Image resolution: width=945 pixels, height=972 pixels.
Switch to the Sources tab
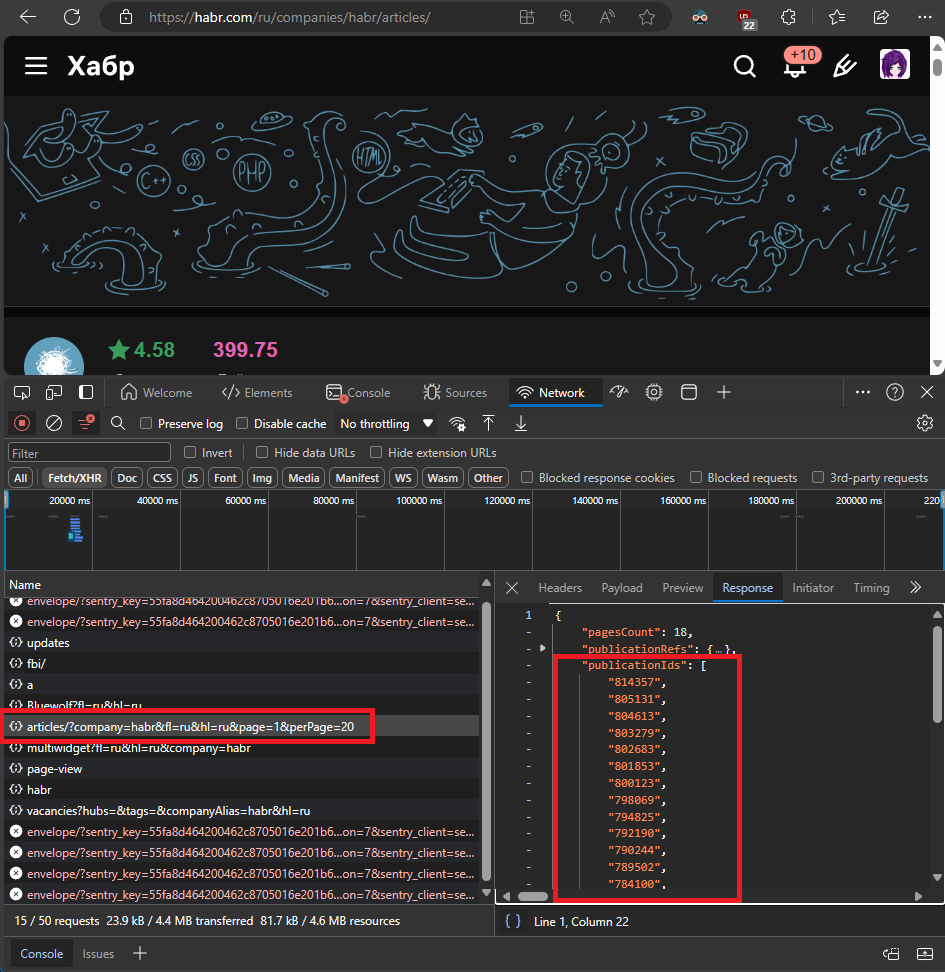click(x=455, y=392)
